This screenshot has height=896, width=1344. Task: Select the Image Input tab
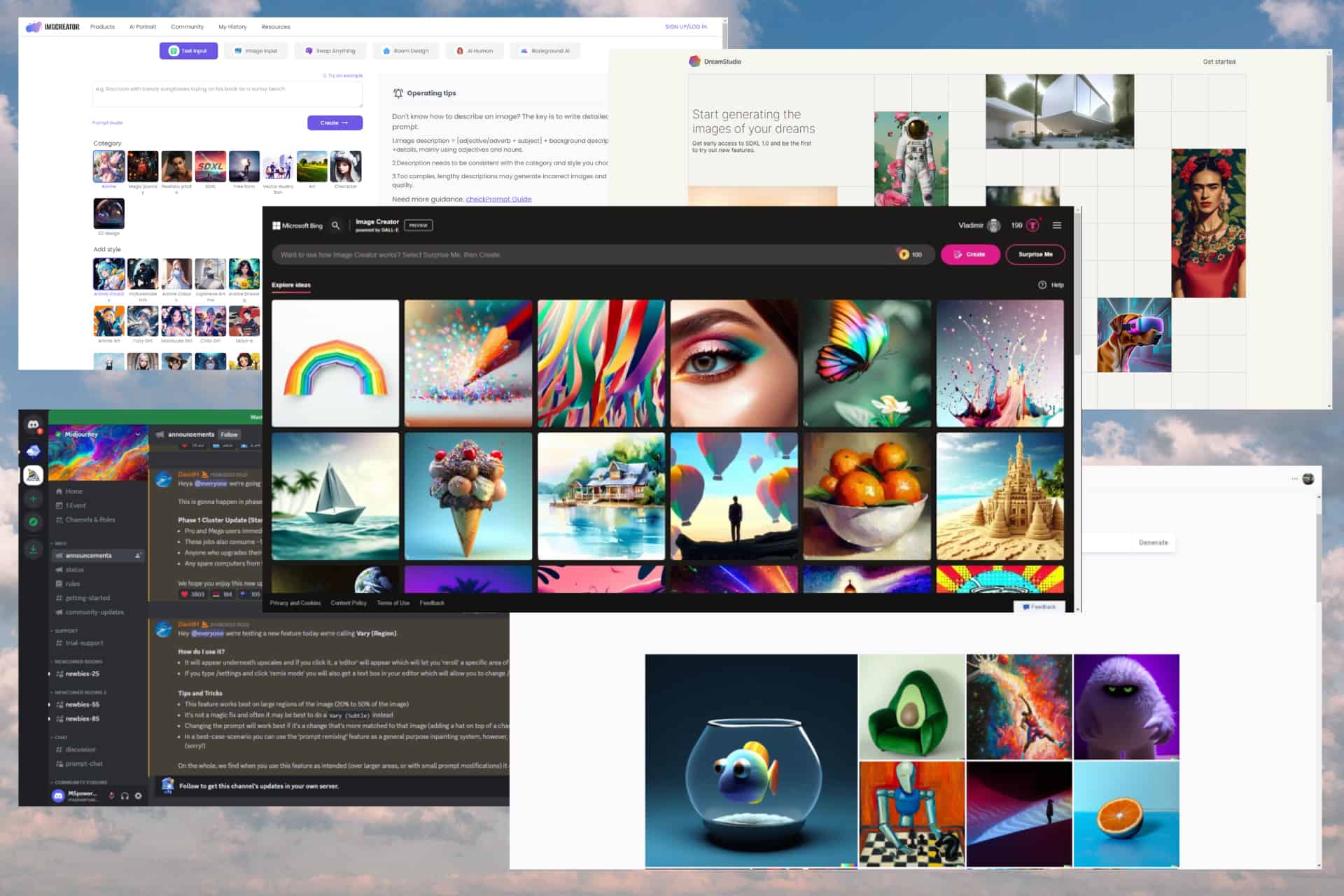[x=255, y=50]
